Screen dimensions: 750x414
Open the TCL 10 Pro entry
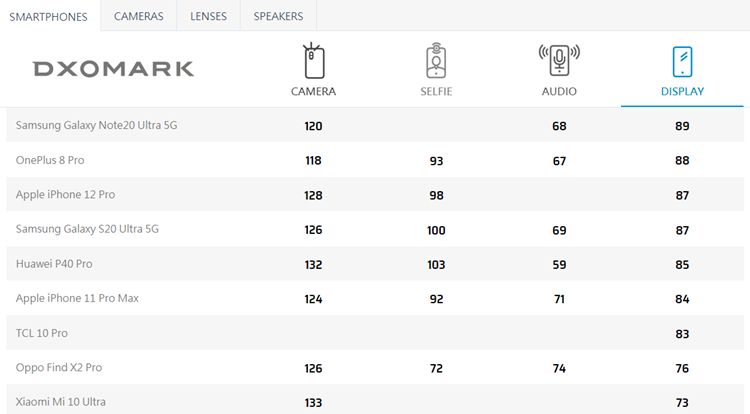point(42,333)
